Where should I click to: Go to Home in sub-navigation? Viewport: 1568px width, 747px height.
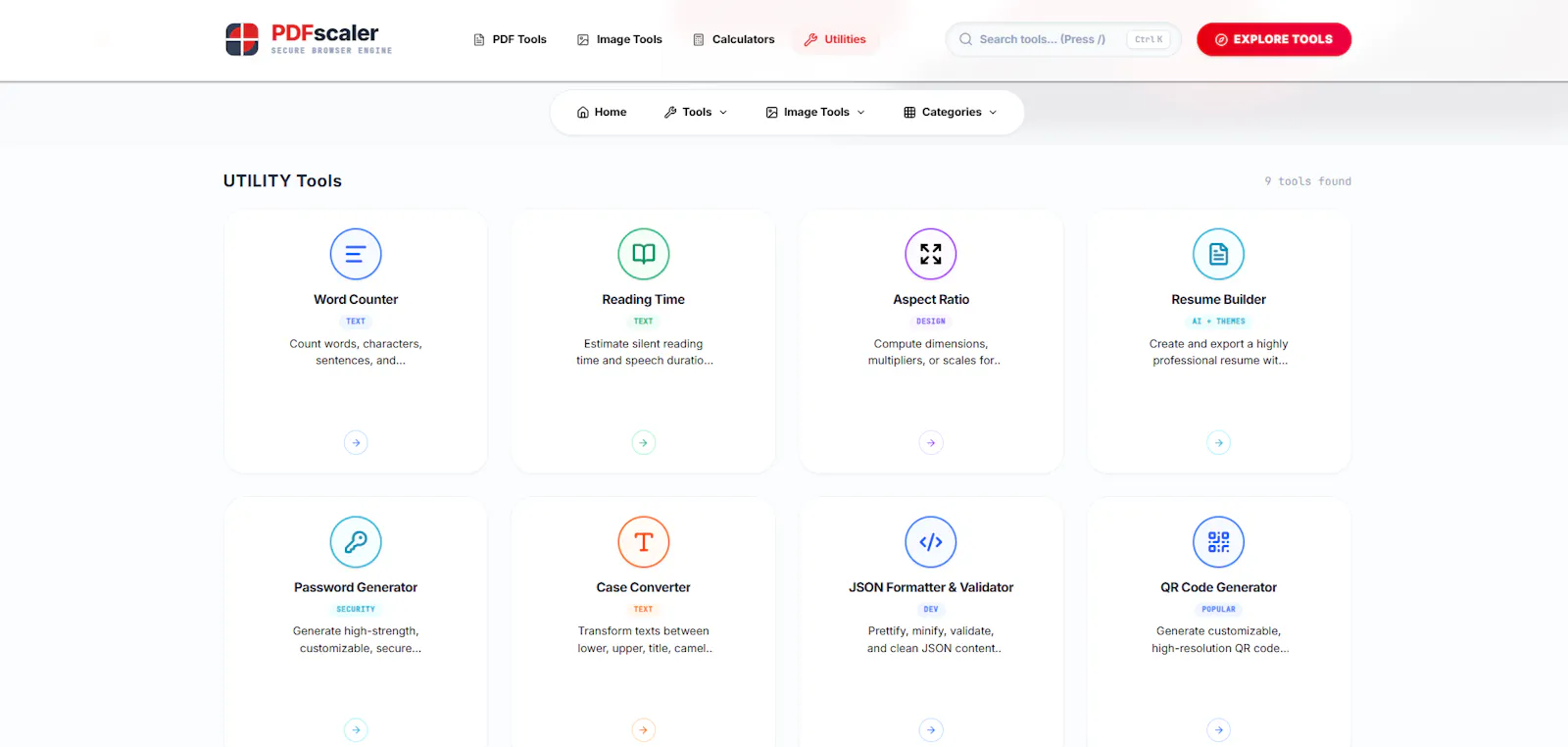tap(602, 113)
